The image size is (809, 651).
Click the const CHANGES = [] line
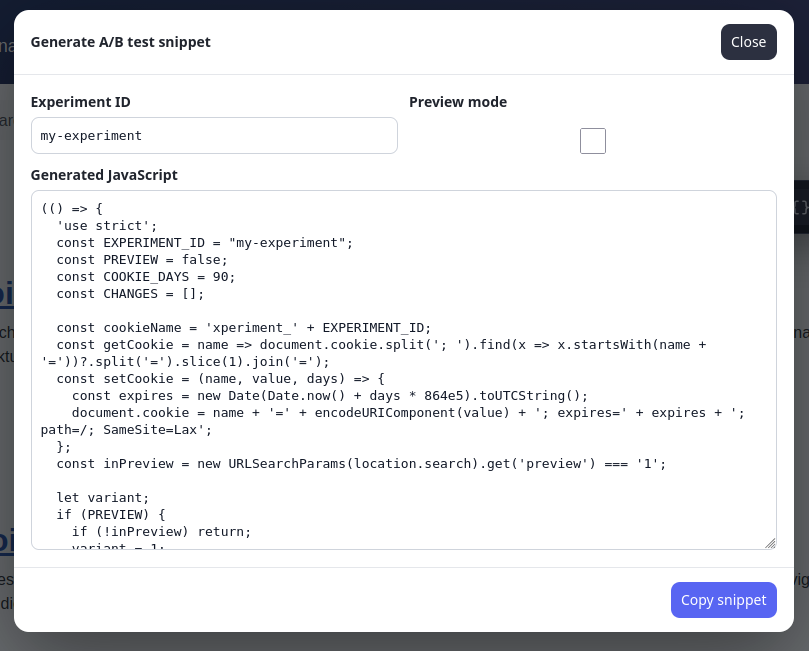(x=130, y=294)
